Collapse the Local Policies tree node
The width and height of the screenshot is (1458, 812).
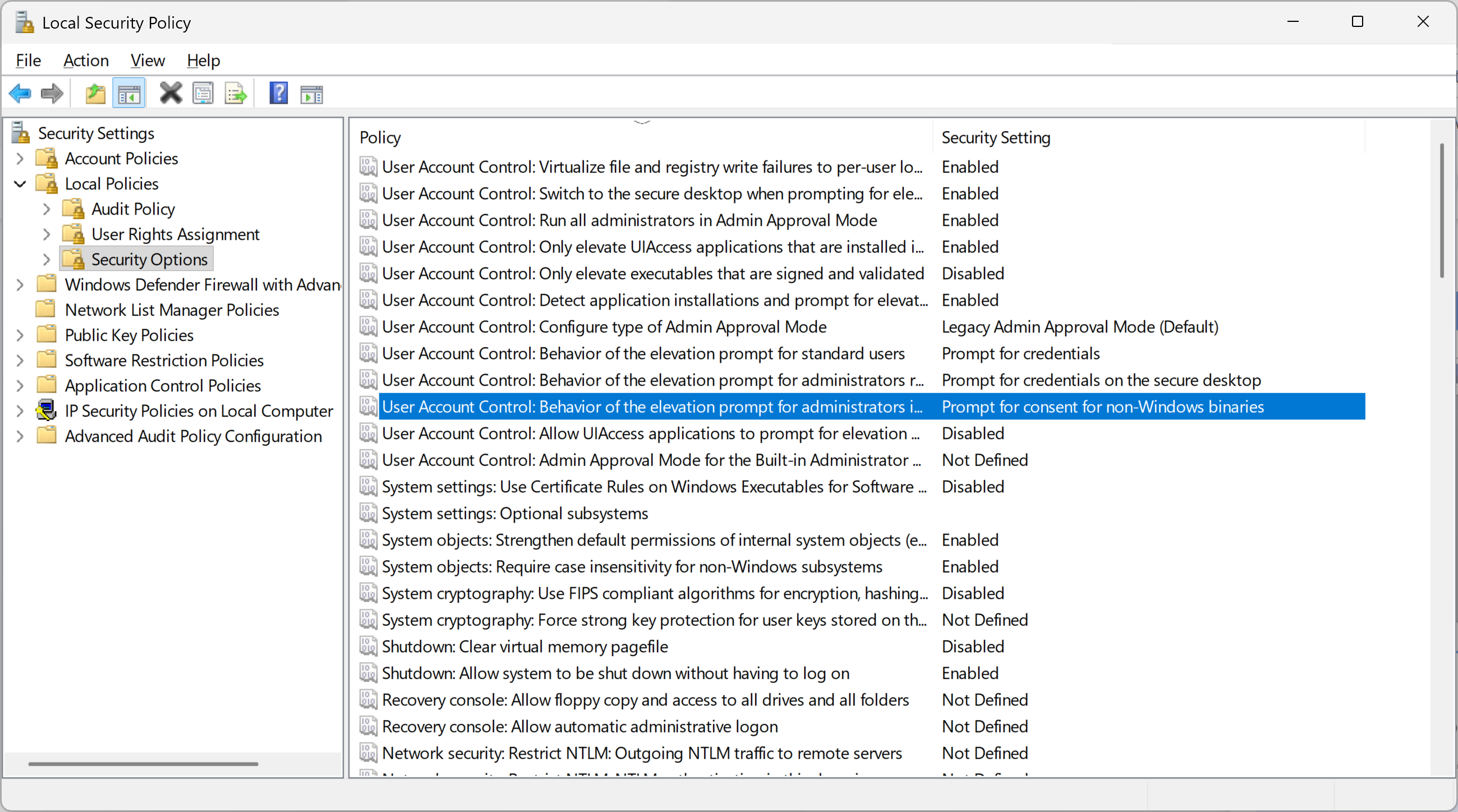(x=20, y=184)
